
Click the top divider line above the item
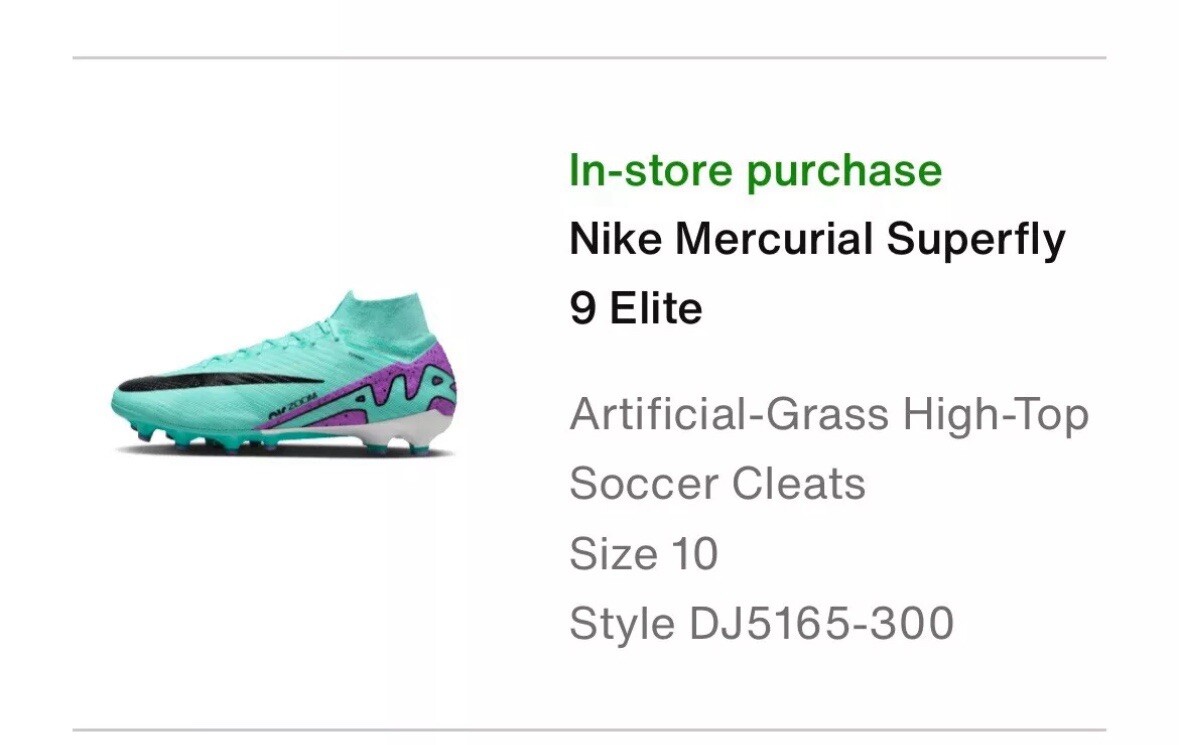[x=590, y=57]
